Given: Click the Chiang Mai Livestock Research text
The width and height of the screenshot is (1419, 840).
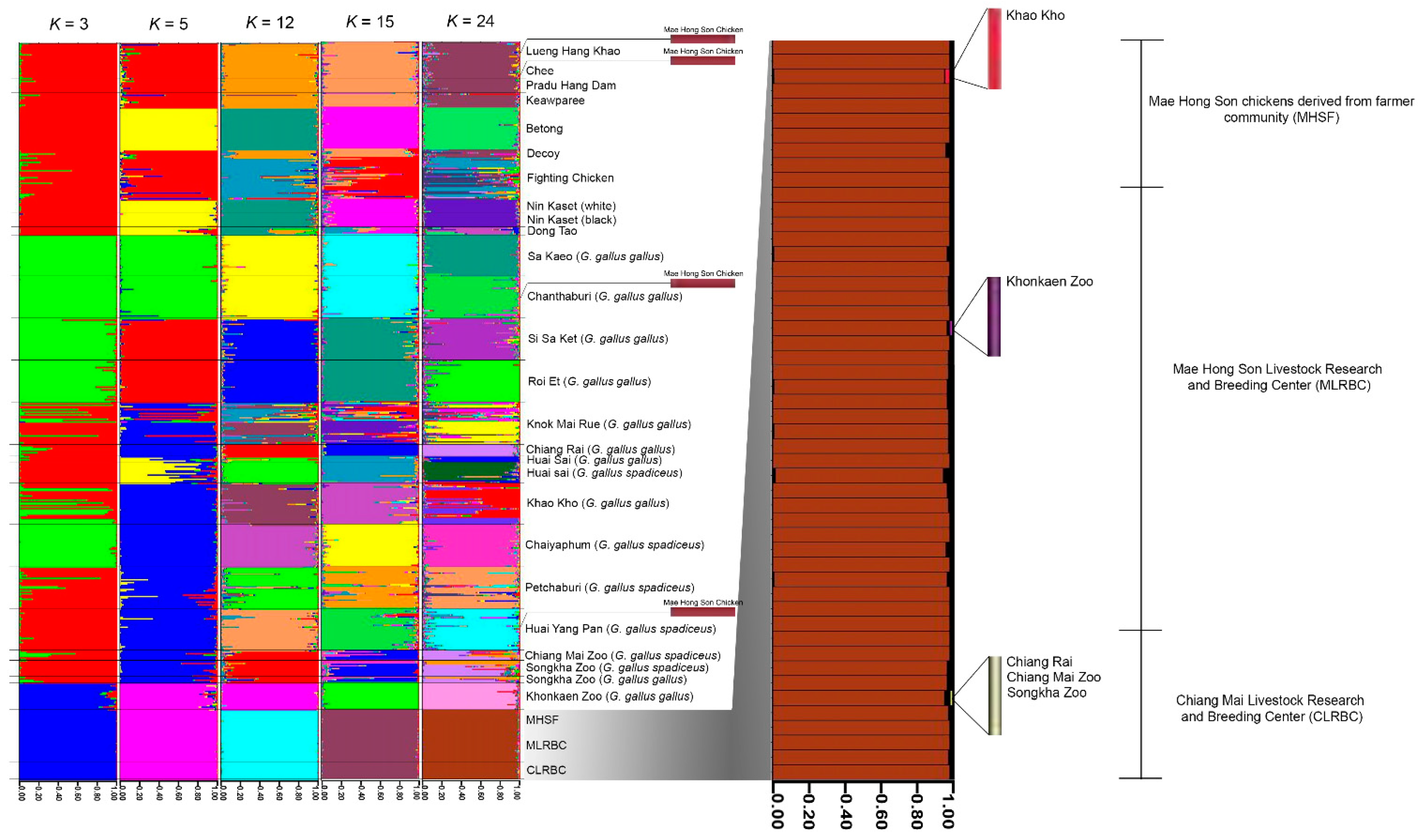Looking at the screenshot, I should coord(1270,708).
